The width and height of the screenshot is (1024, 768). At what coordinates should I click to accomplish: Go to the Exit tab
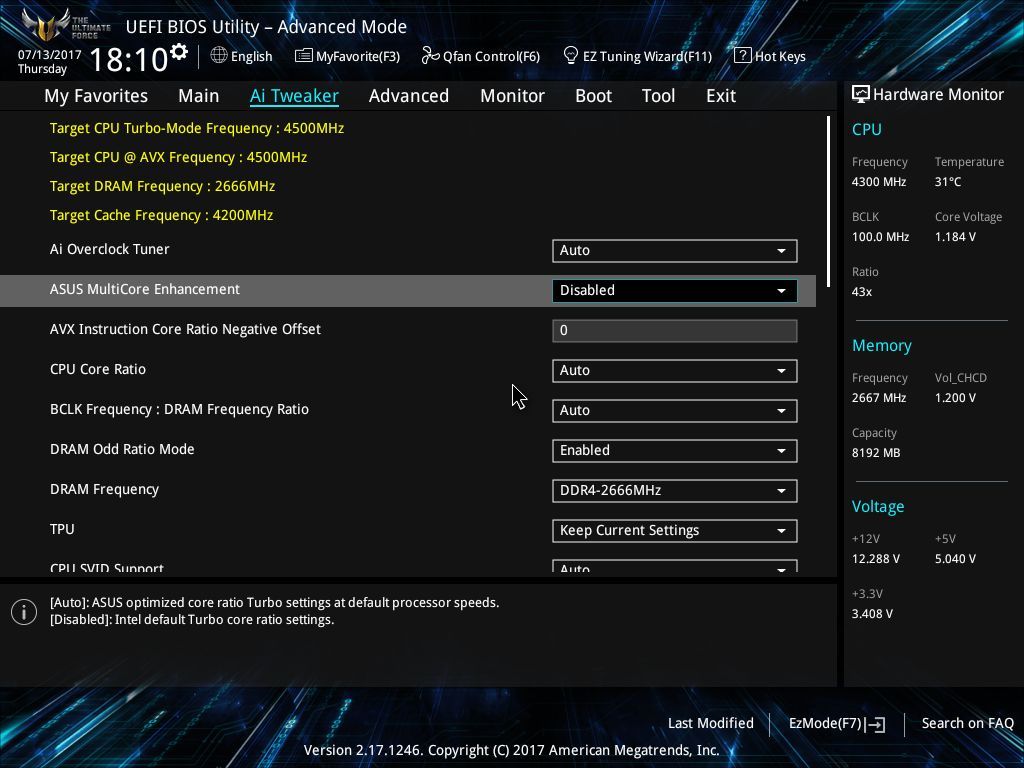721,96
